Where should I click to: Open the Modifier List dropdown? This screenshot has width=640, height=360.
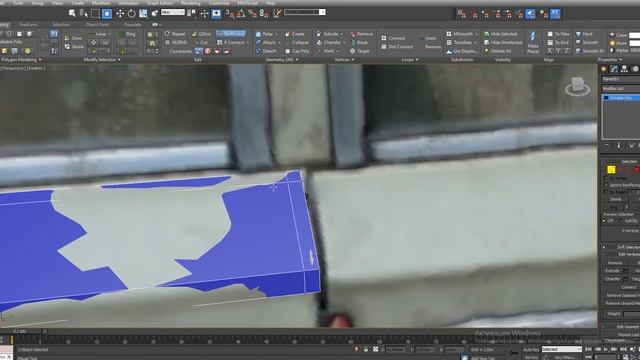(x=621, y=89)
